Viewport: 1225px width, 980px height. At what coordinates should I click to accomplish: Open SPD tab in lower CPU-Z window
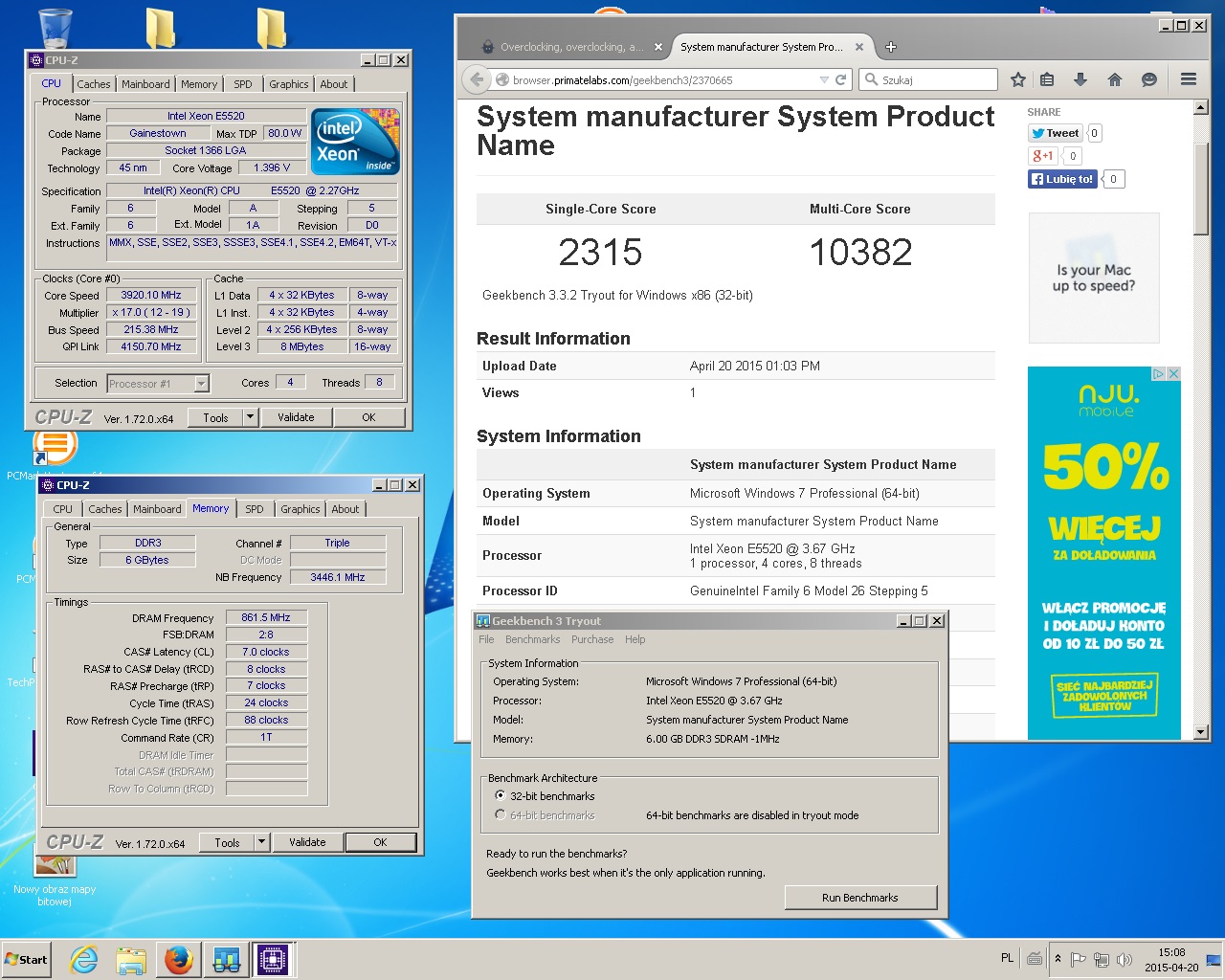point(254,509)
